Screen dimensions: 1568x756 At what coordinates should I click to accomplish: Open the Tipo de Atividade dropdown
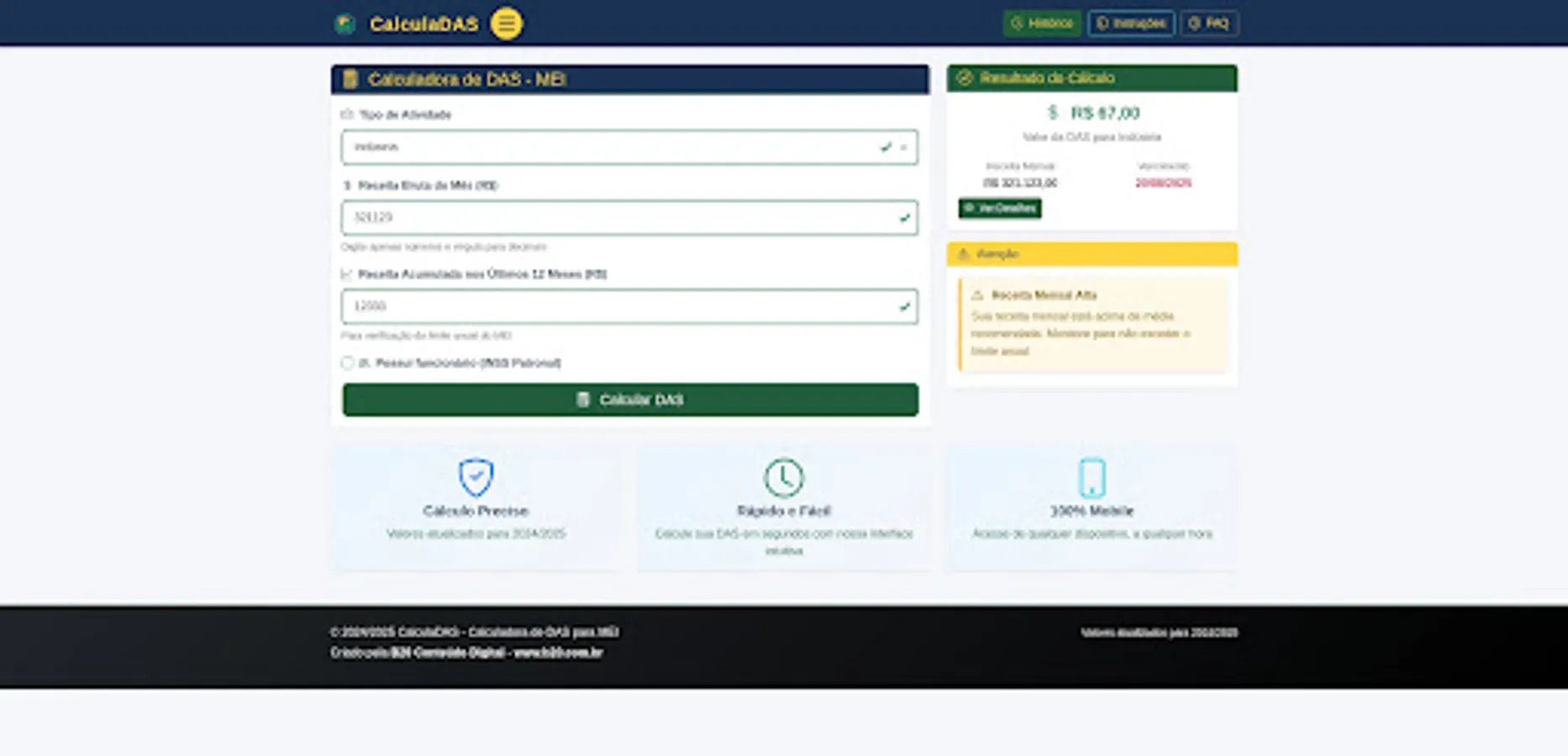tap(629, 147)
